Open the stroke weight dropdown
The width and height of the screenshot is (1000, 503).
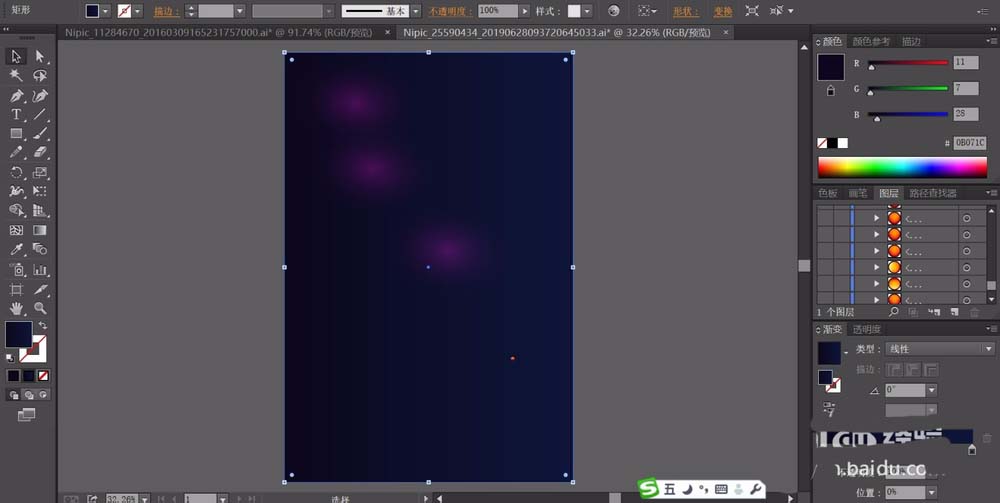239,11
